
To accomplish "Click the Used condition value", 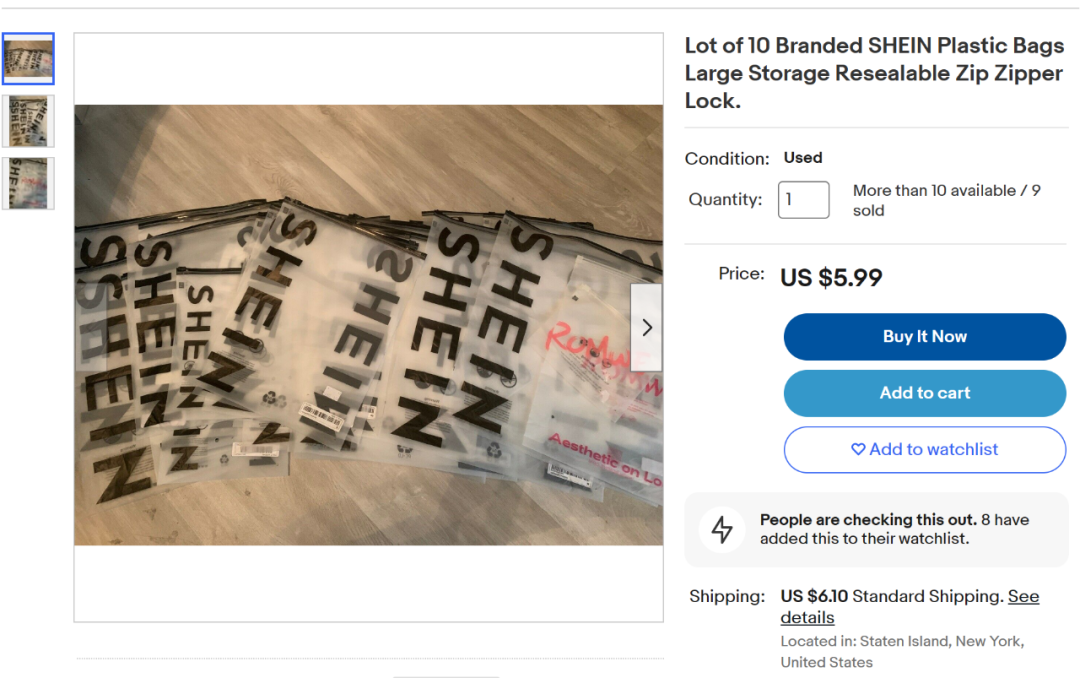I will 803,158.
